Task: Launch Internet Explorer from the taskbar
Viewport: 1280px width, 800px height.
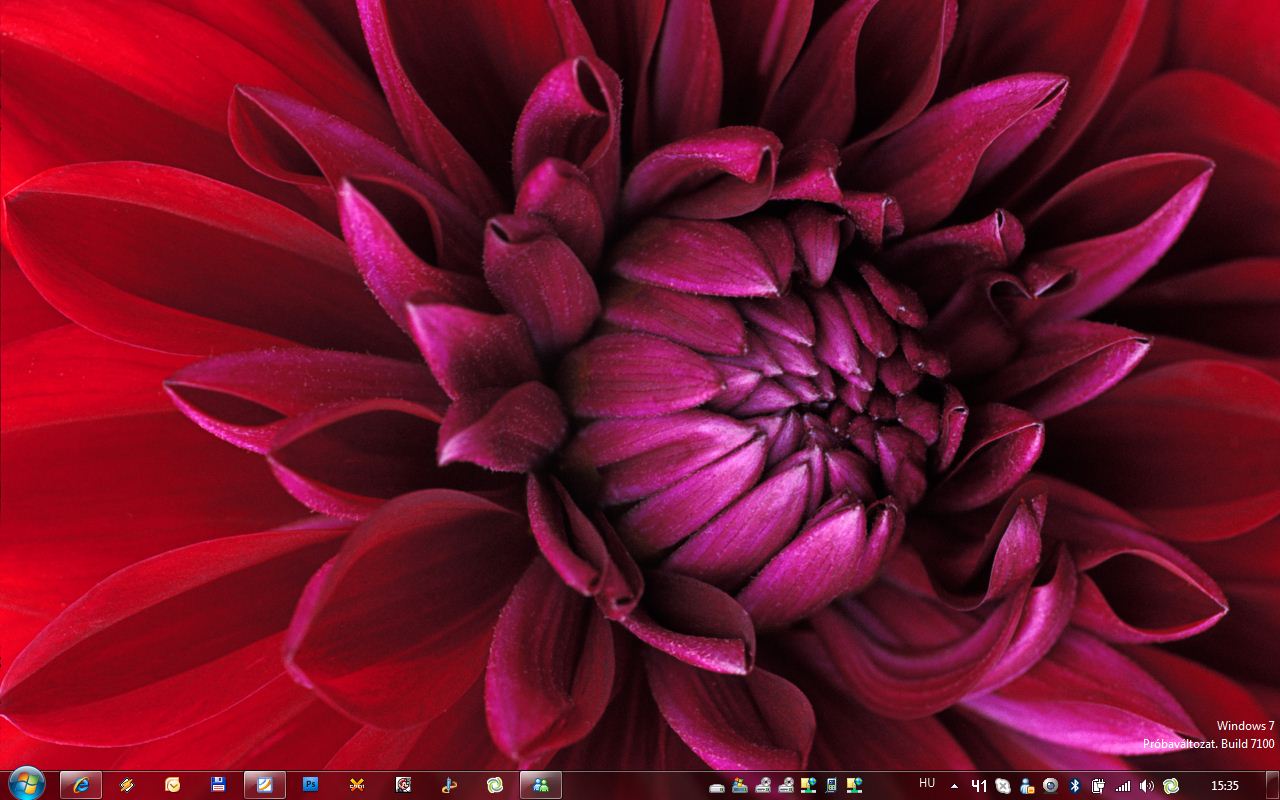Action: tap(81, 785)
